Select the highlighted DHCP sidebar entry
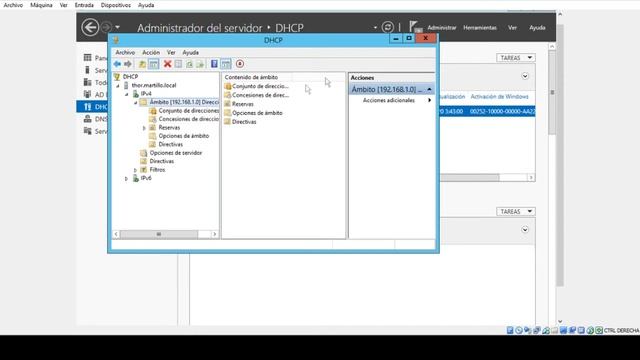 (92, 107)
